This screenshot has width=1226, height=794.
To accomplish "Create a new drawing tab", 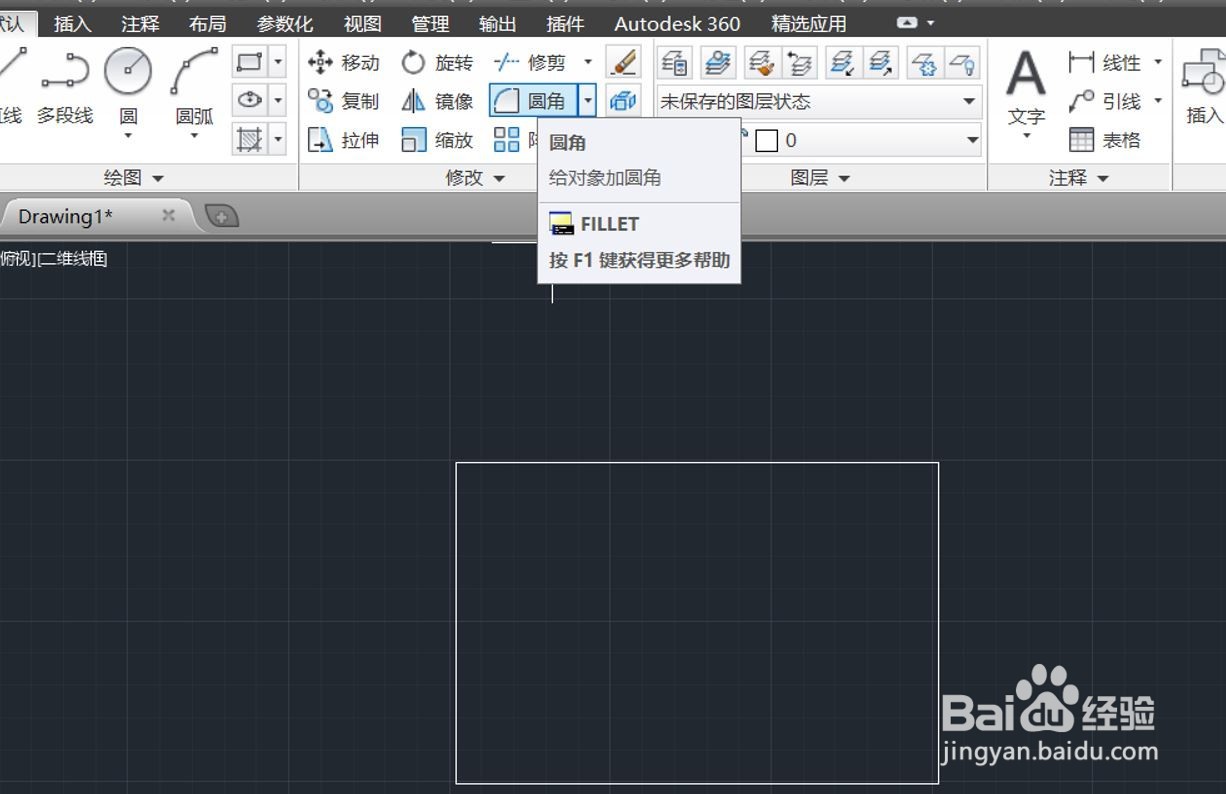I will click(x=221, y=215).
